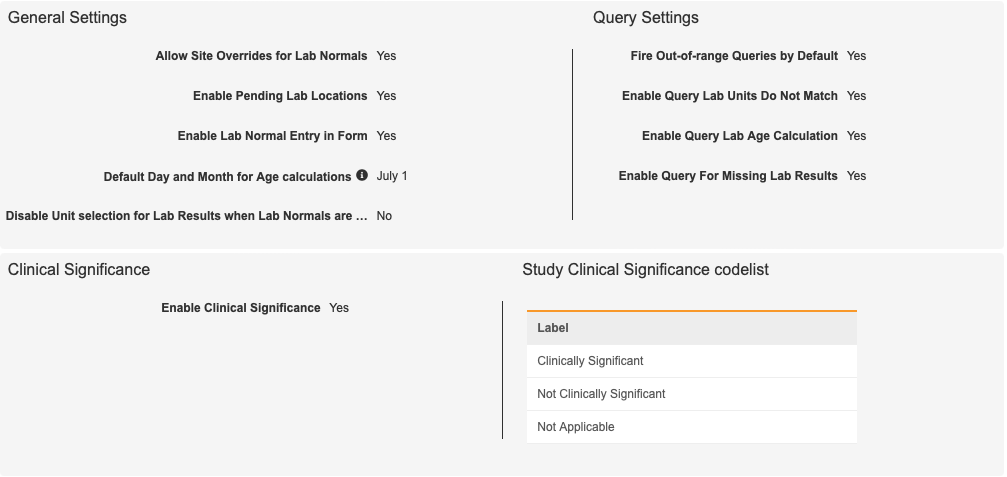
Task: Click the Clinical Significance section heading
Action: tap(79, 270)
